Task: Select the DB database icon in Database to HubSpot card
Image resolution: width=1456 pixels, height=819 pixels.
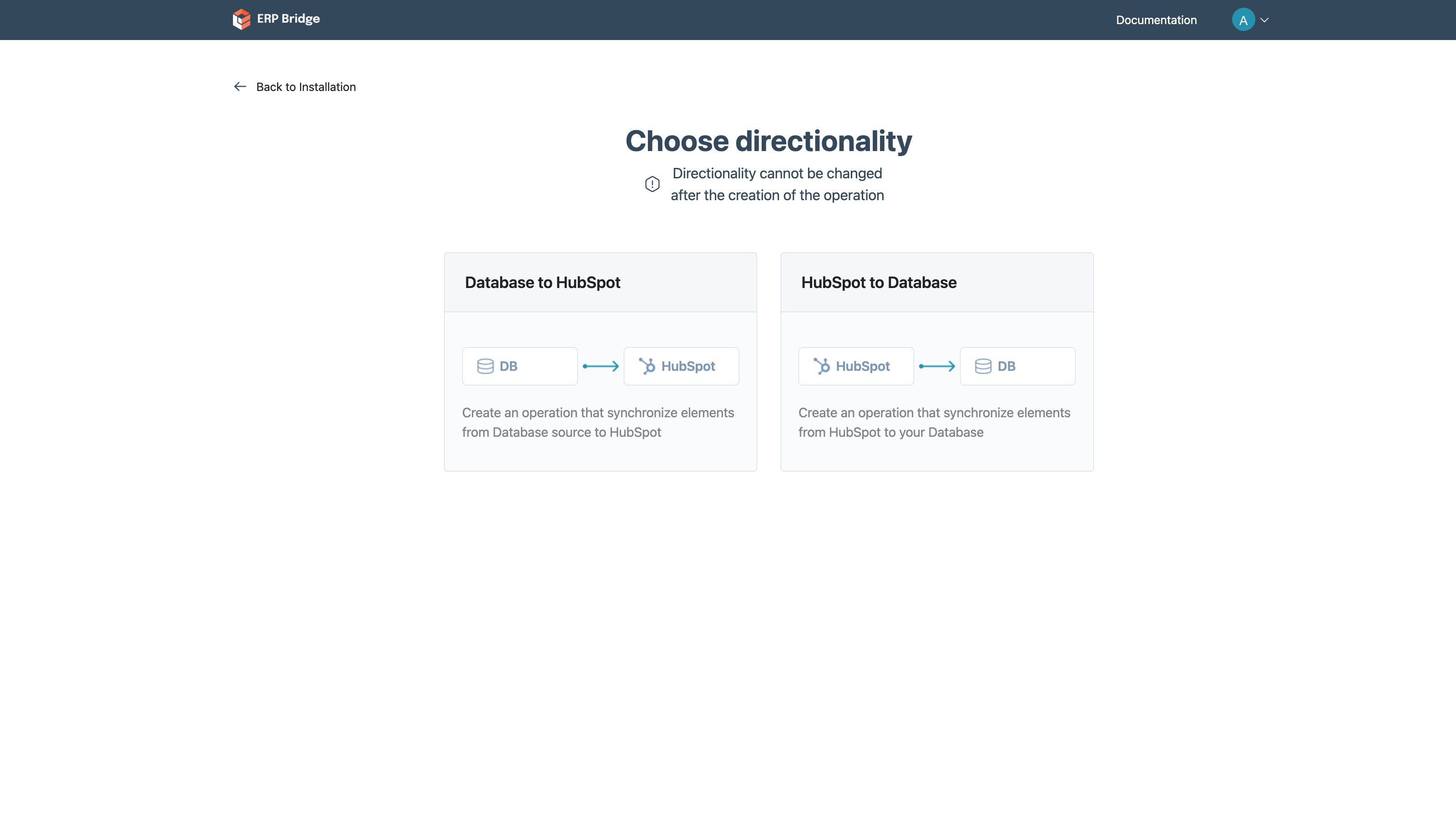Action: click(485, 366)
